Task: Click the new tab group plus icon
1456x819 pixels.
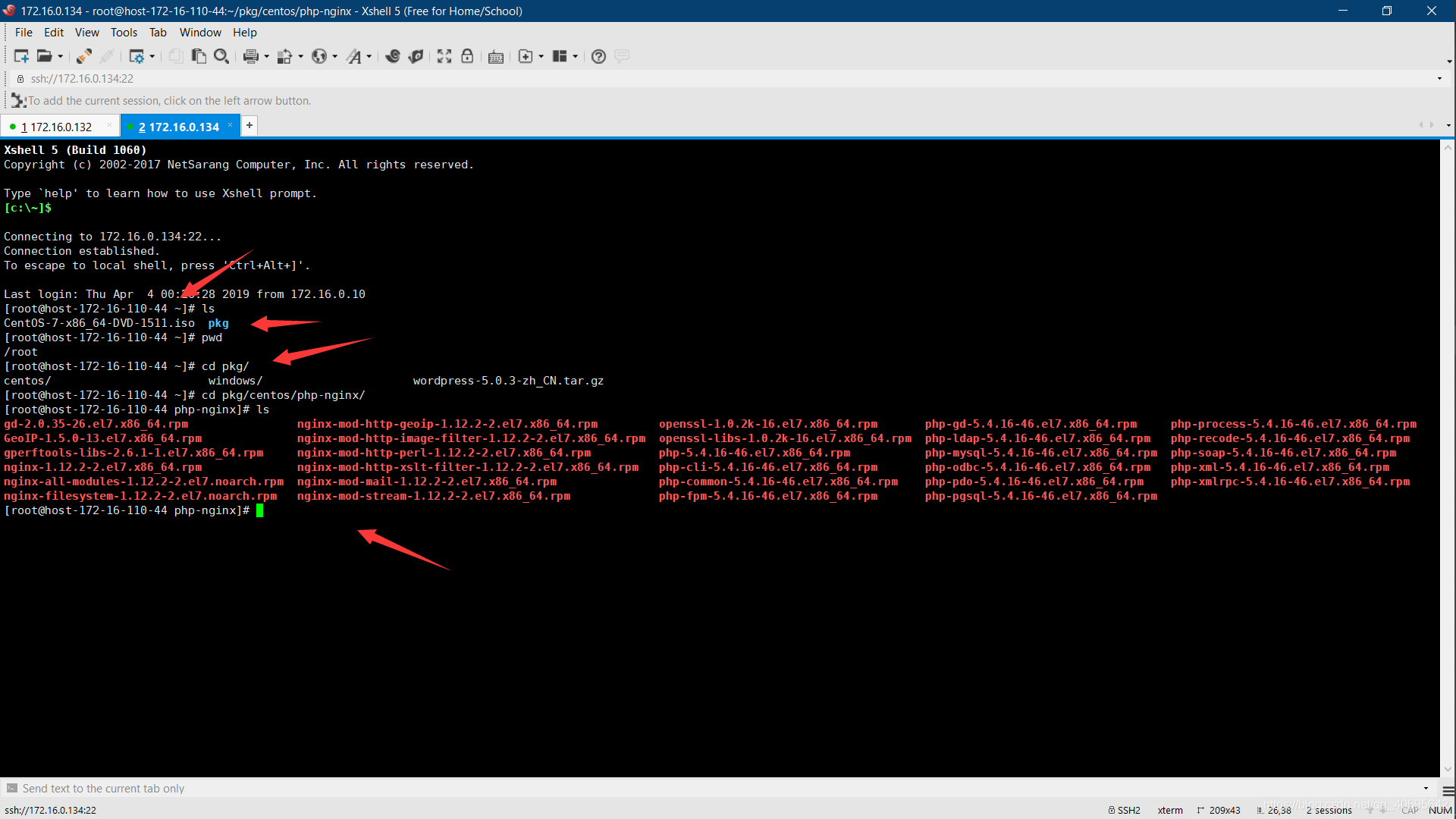Action: coord(526,56)
